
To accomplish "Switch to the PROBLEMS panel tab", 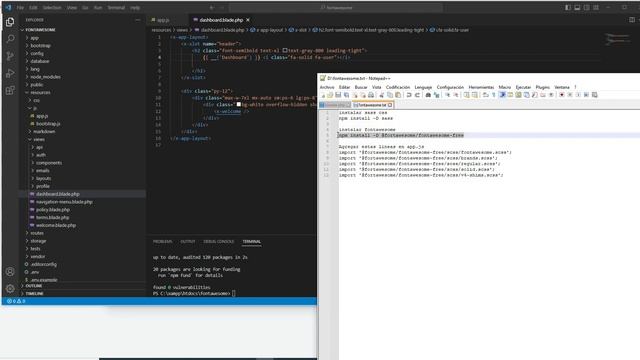I will (x=162, y=242).
